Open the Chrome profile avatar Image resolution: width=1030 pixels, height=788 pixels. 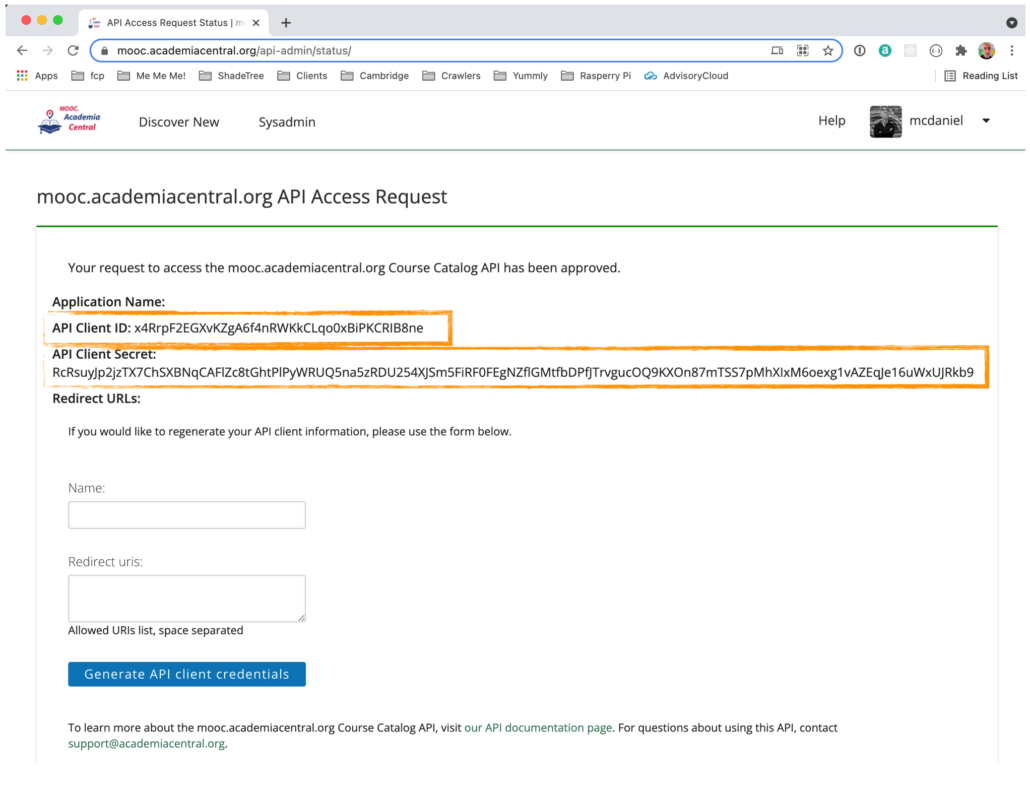(987, 51)
